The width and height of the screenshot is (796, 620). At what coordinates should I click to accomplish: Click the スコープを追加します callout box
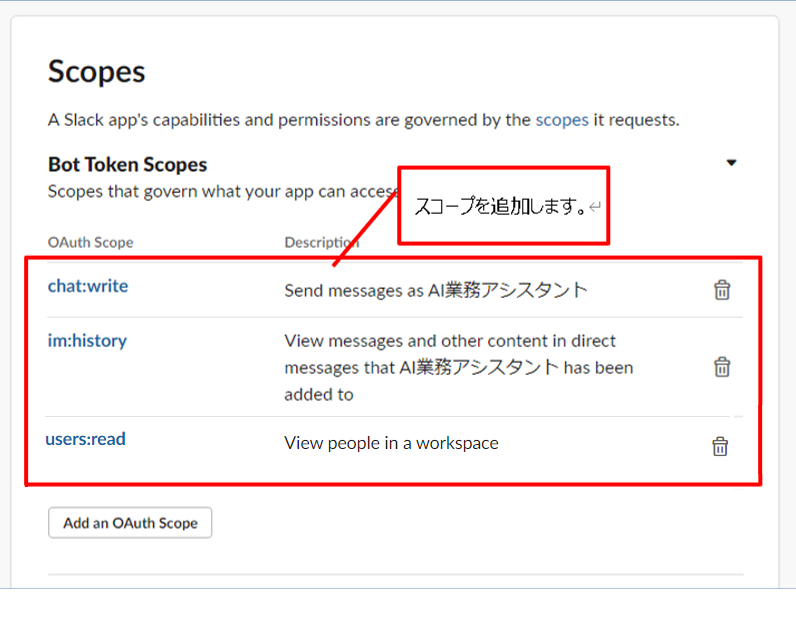503,206
